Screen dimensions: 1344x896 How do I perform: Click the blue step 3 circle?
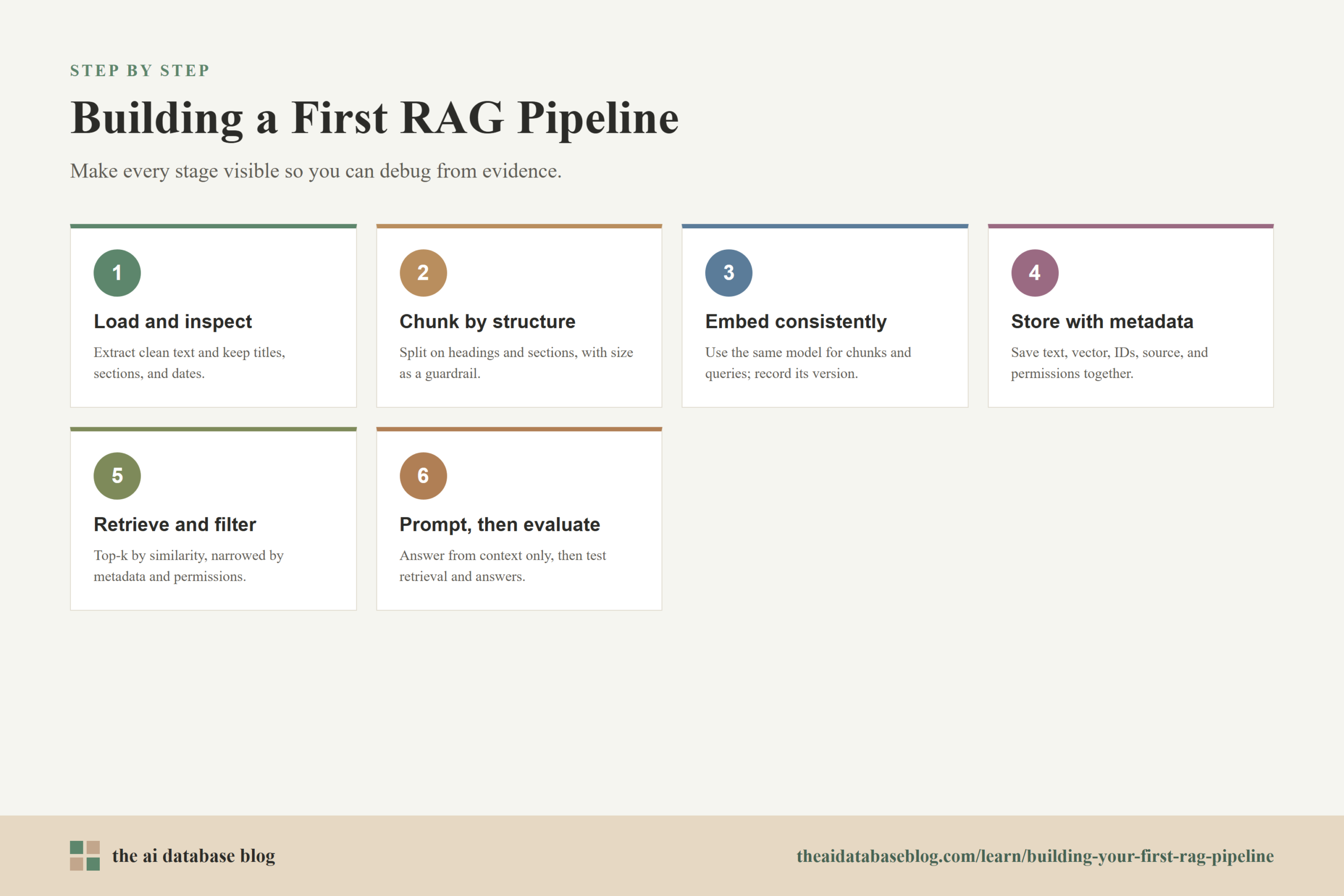729,272
